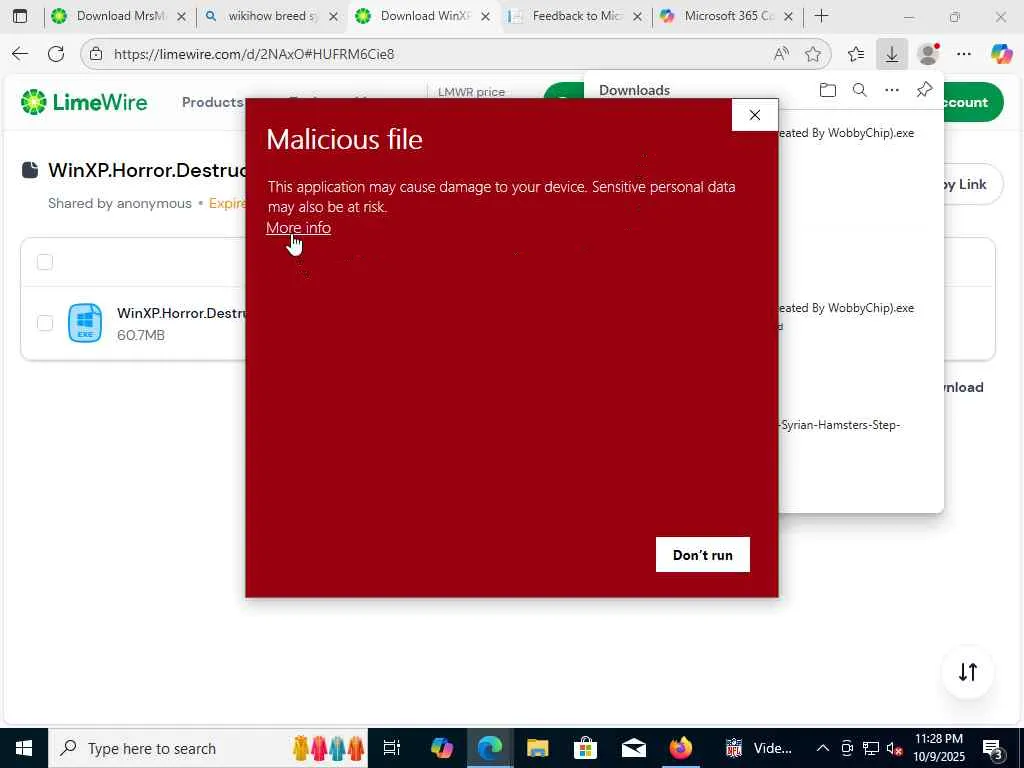Open More info link in Malicious file dialog
1024x768 pixels.
[x=298, y=227]
